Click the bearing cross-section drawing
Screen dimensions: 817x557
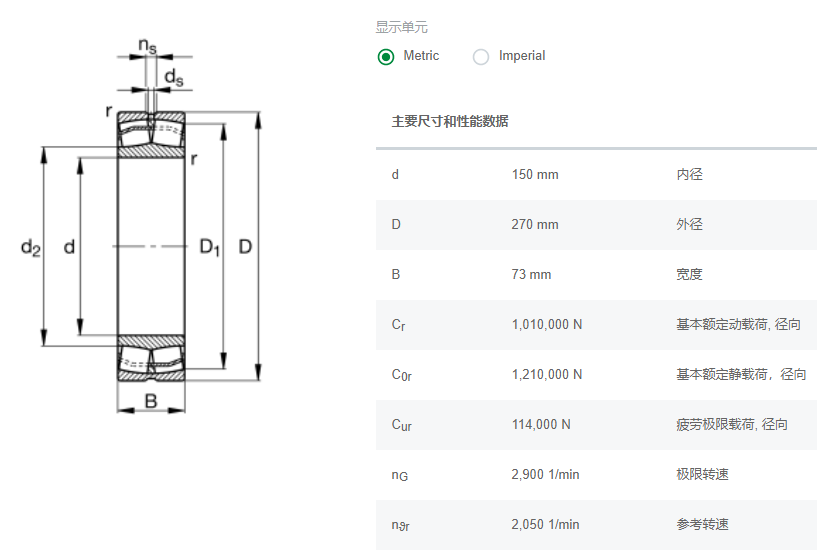[141, 225]
